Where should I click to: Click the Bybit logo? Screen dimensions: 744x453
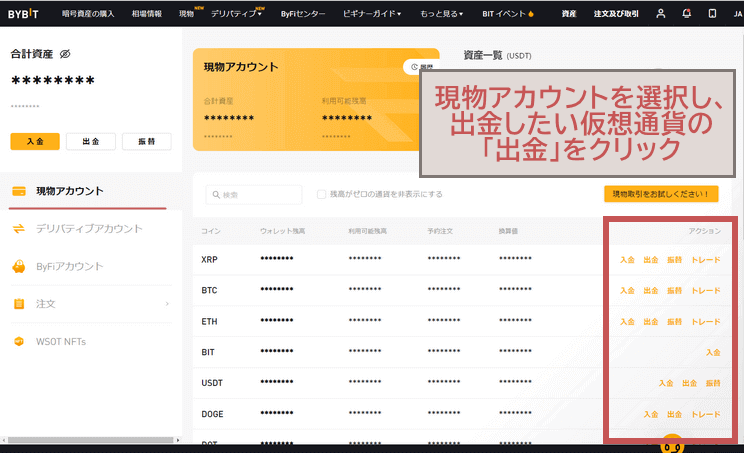(23, 14)
